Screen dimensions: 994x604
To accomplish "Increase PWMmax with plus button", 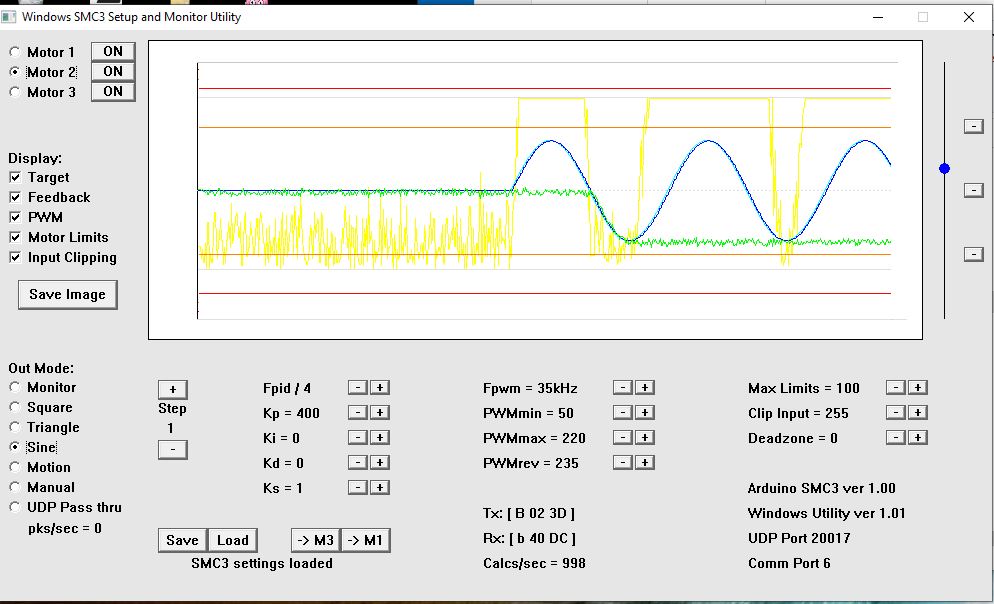I will 645,438.
